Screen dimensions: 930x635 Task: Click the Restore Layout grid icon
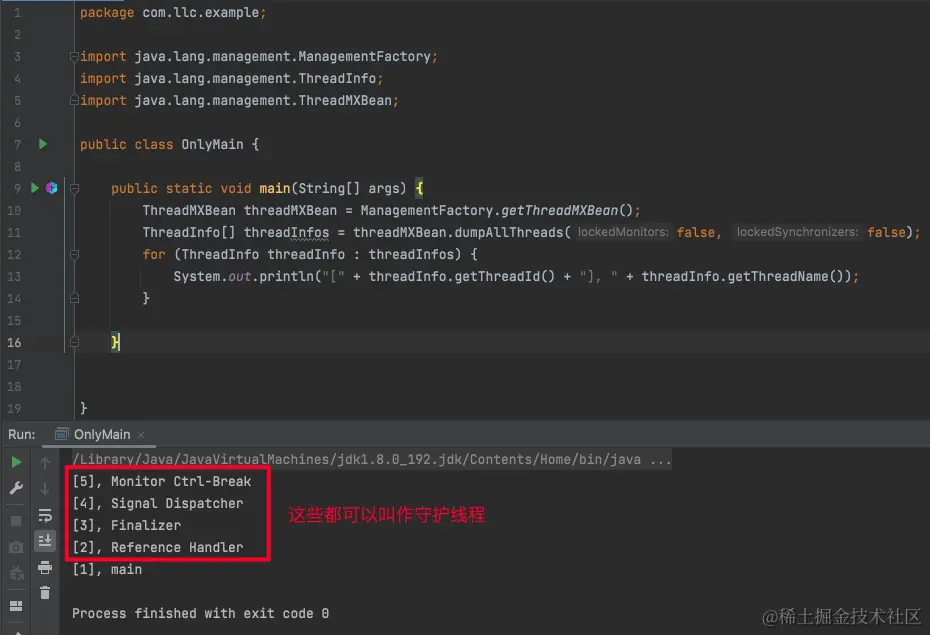click(16, 605)
